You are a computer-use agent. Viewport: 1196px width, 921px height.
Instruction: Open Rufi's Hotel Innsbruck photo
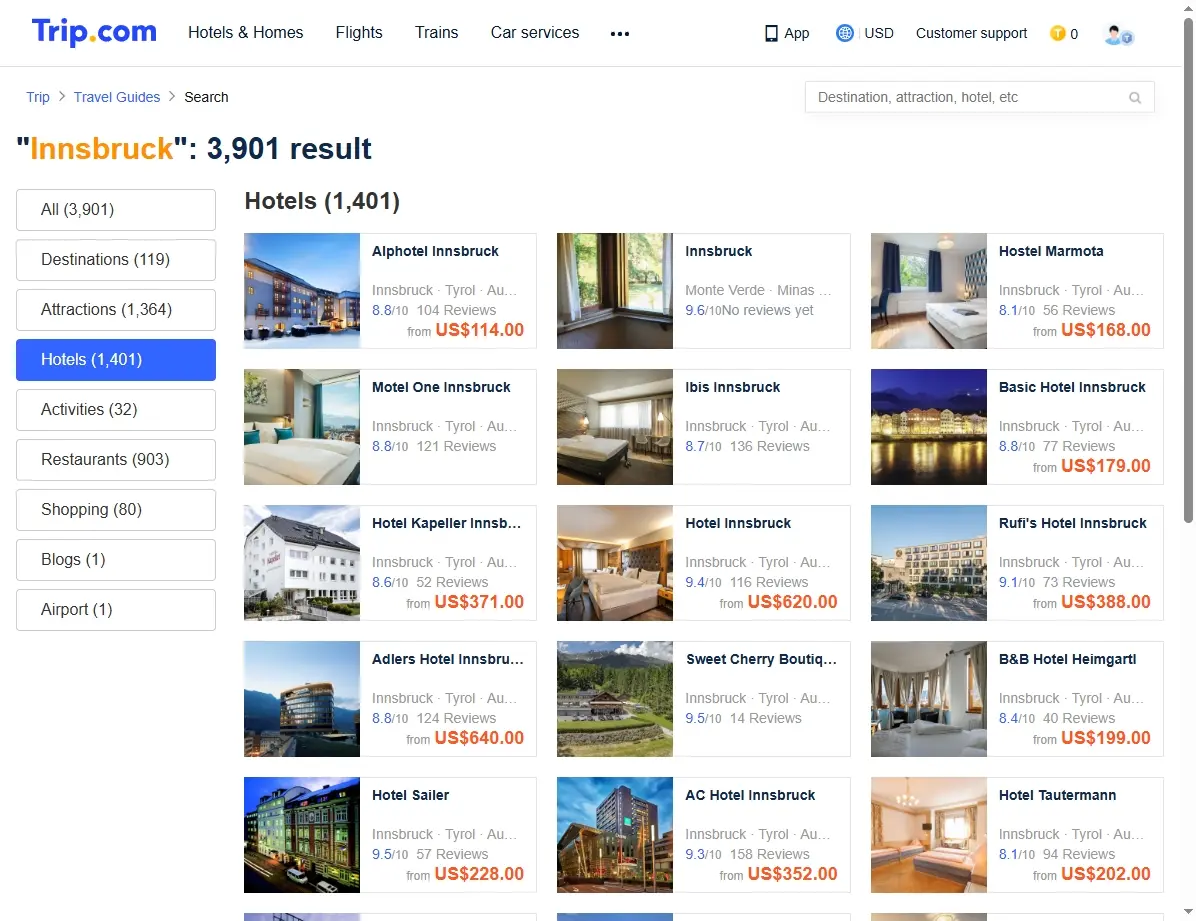click(929, 562)
